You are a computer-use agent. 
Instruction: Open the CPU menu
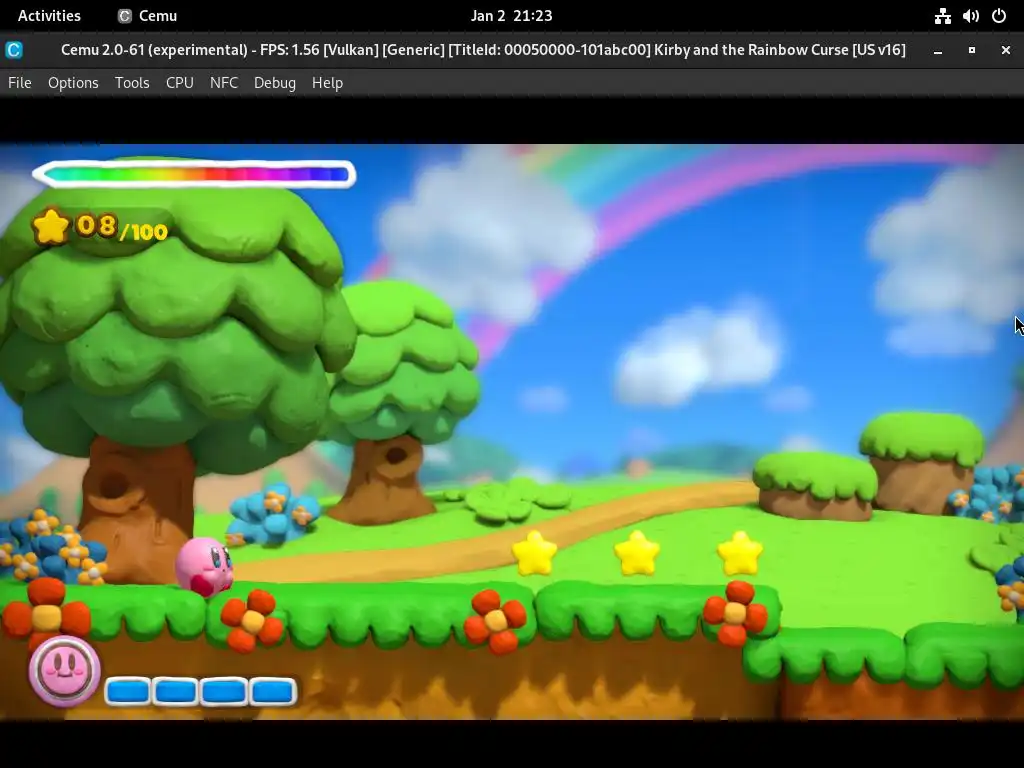tap(180, 83)
